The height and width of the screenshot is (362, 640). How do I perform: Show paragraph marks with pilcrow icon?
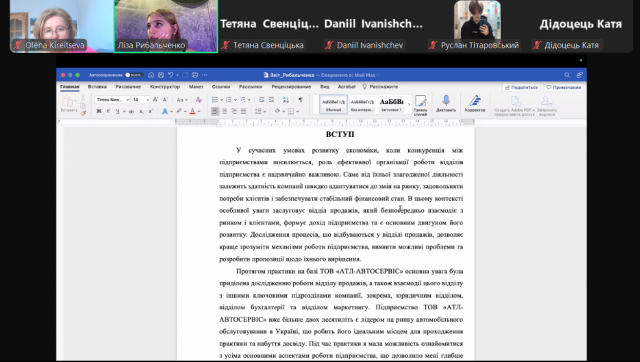point(300,100)
